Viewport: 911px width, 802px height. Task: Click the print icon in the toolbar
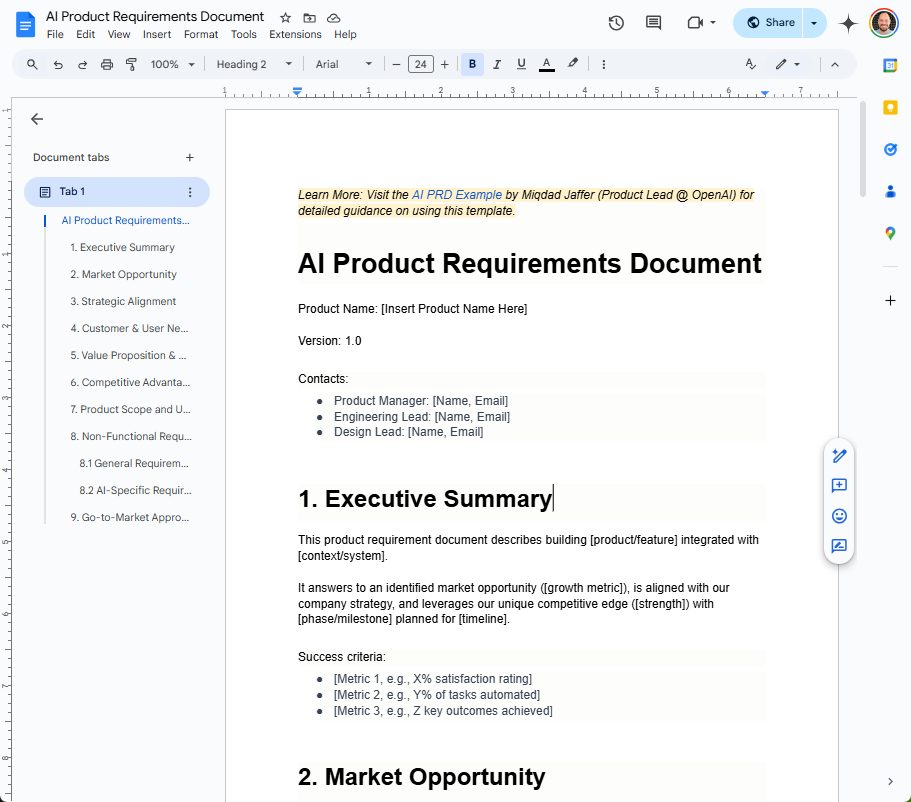(107, 63)
